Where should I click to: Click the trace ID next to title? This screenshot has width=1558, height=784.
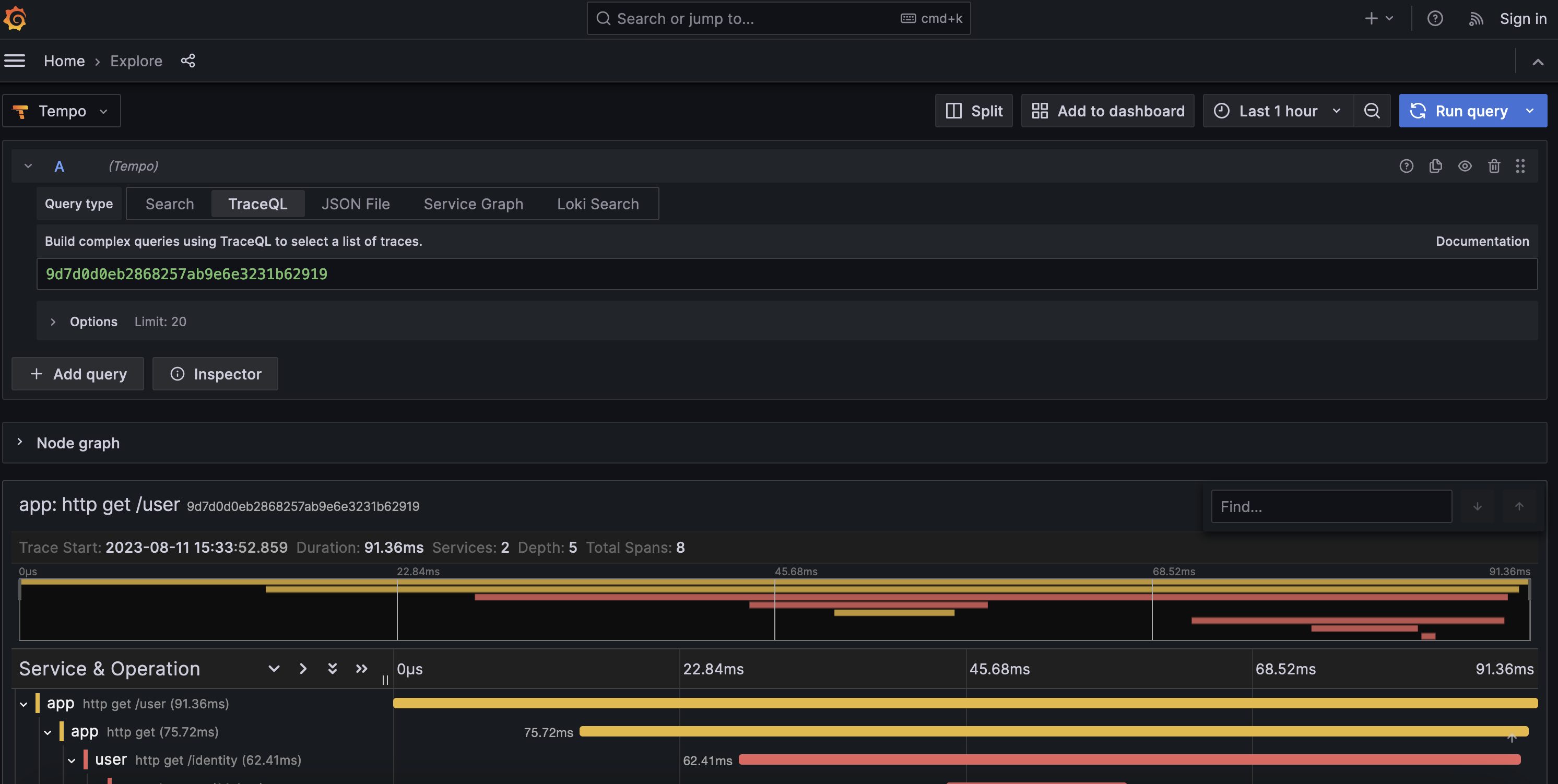303,506
